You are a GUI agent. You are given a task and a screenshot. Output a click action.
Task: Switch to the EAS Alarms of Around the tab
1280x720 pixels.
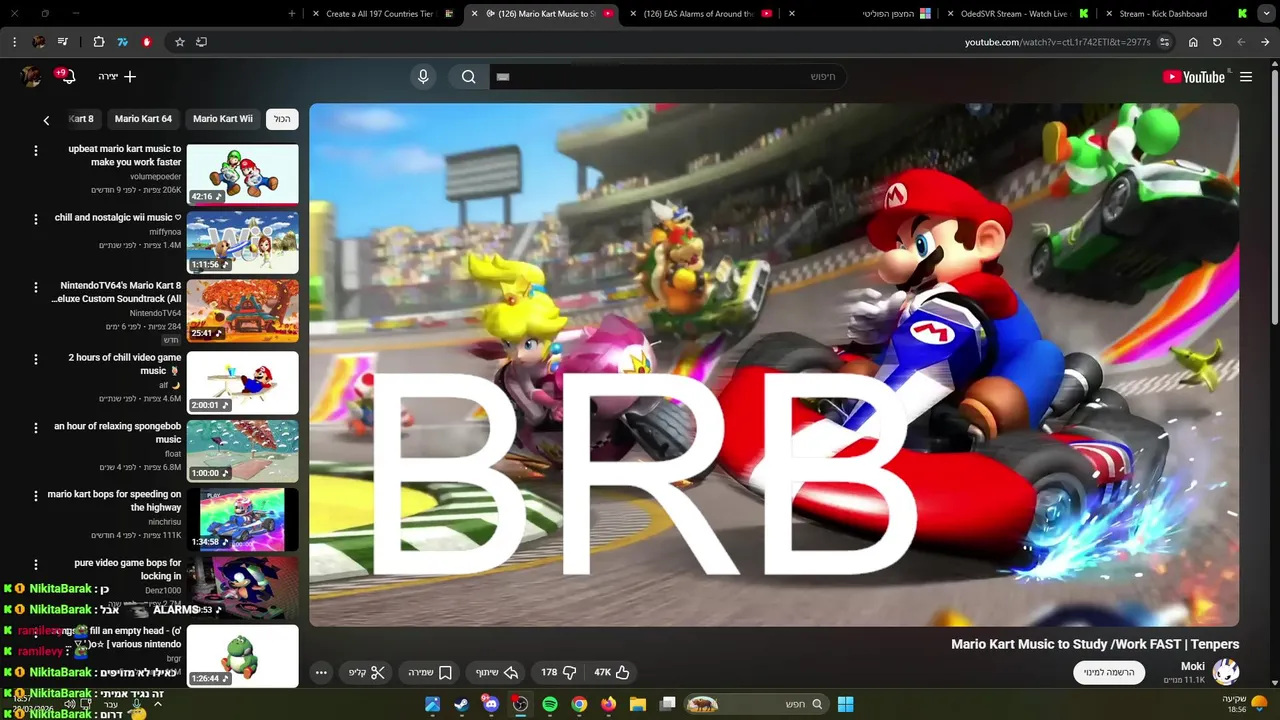pyautogui.click(x=700, y=14)
